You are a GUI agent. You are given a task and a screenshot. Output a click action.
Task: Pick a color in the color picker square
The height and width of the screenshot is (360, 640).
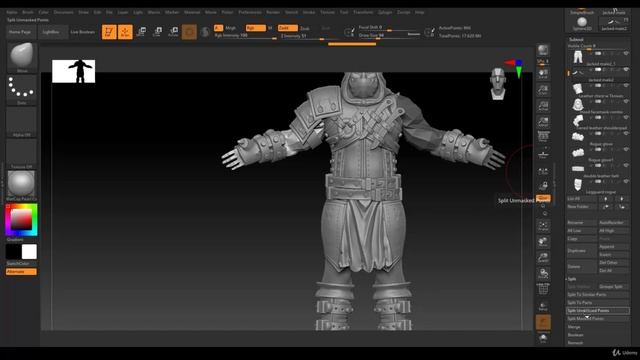[x=21, y=220]
